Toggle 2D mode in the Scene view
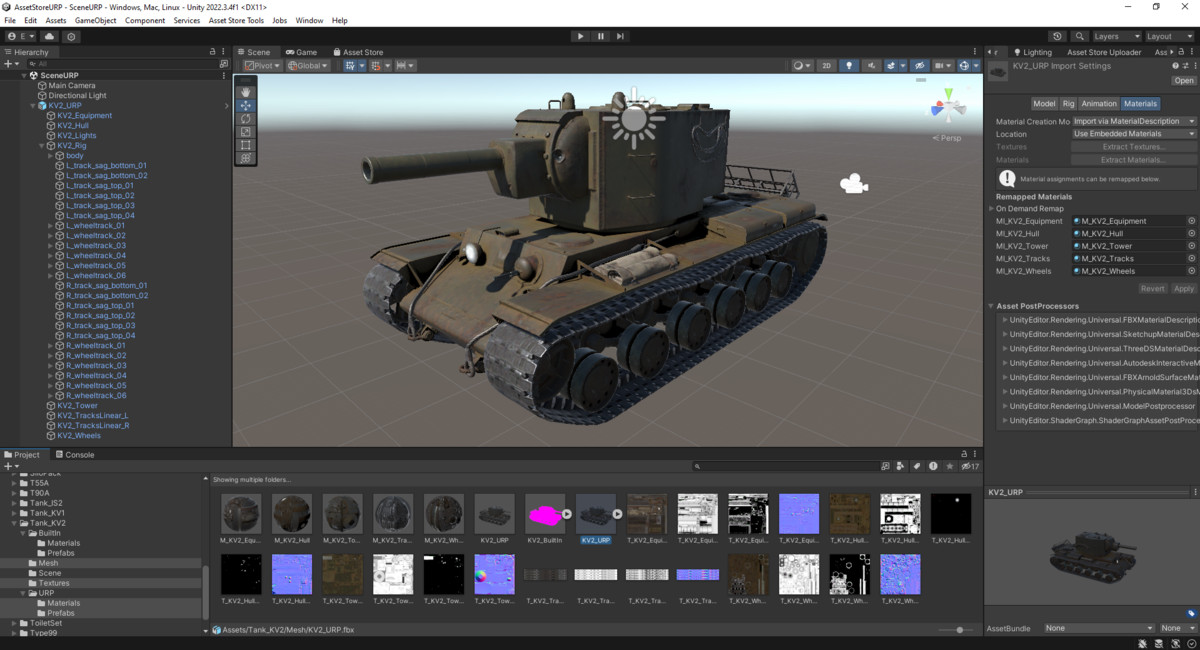 coord(825,65)
